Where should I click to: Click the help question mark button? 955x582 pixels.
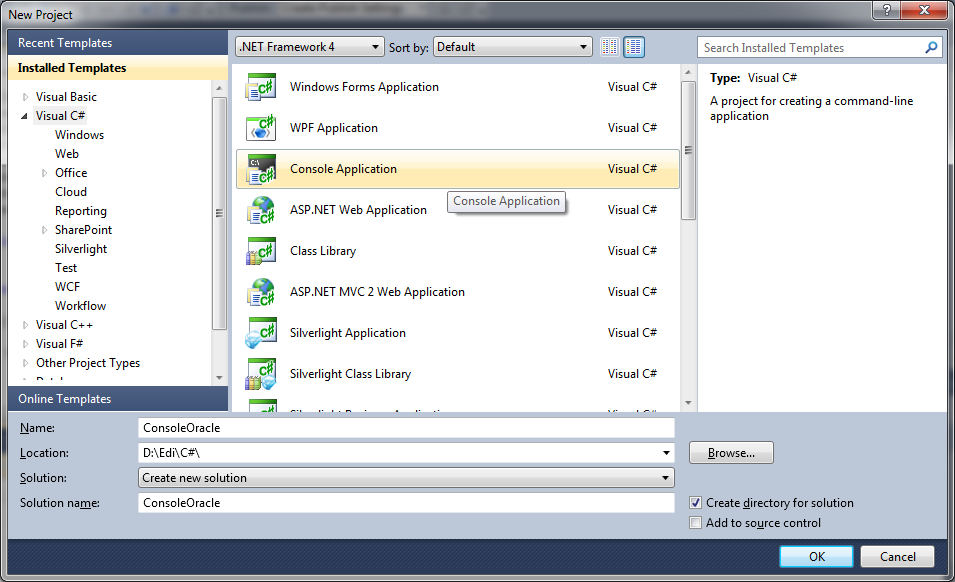886,10
